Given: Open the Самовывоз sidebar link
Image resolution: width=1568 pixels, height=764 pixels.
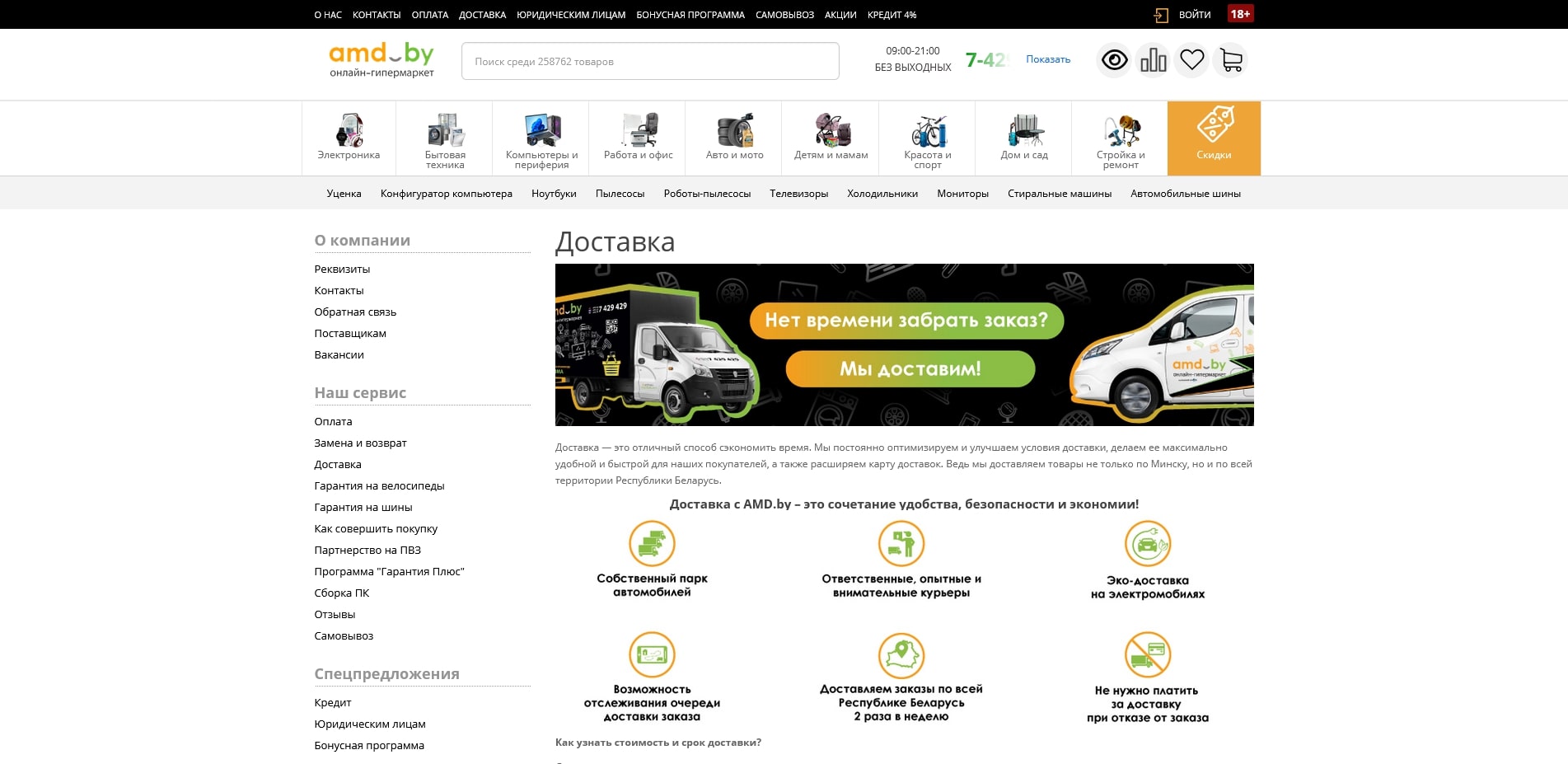Looking at the screenshot, I should pyautogui.click(x=343, y=635).
